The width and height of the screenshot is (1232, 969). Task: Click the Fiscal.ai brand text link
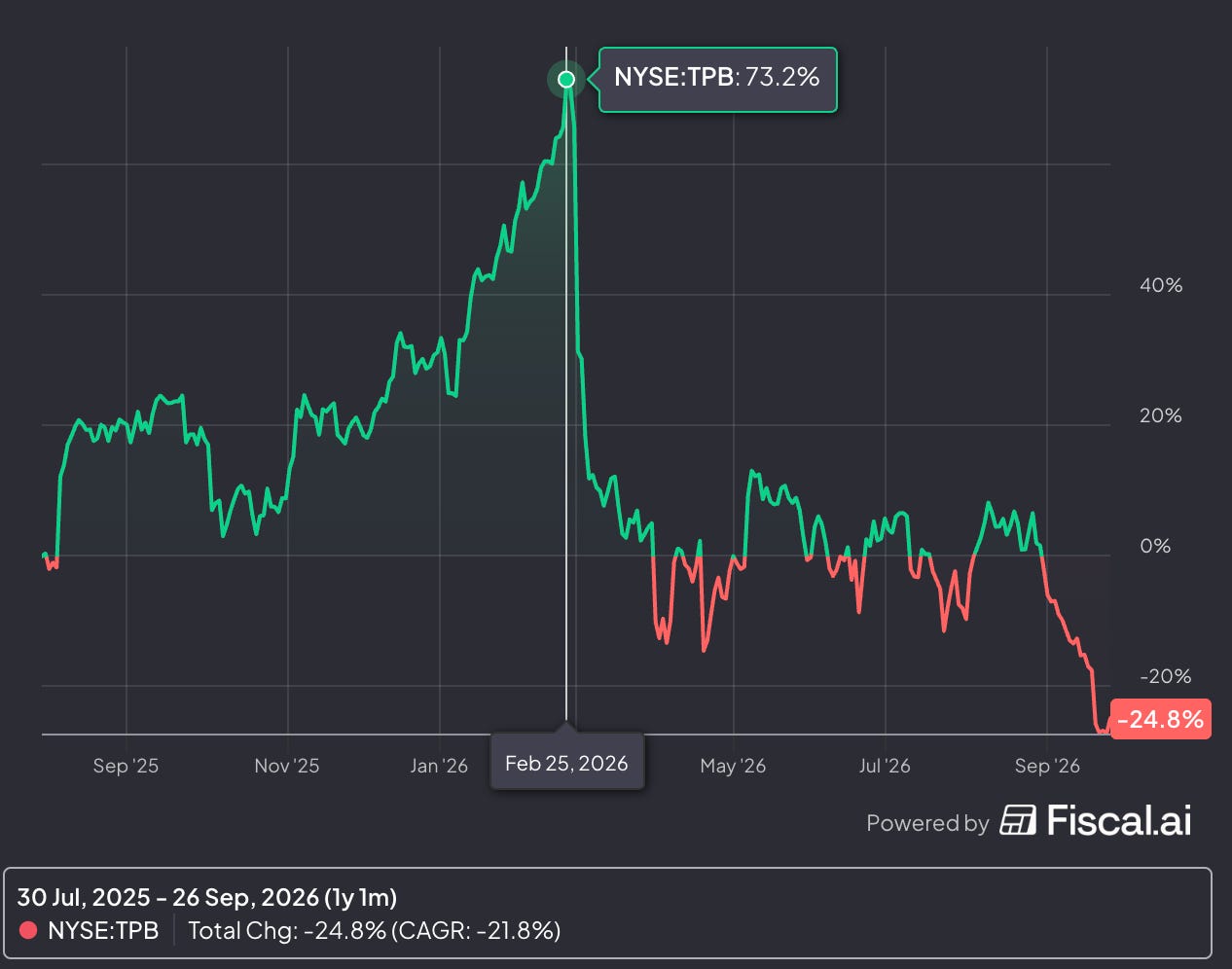1118,820
